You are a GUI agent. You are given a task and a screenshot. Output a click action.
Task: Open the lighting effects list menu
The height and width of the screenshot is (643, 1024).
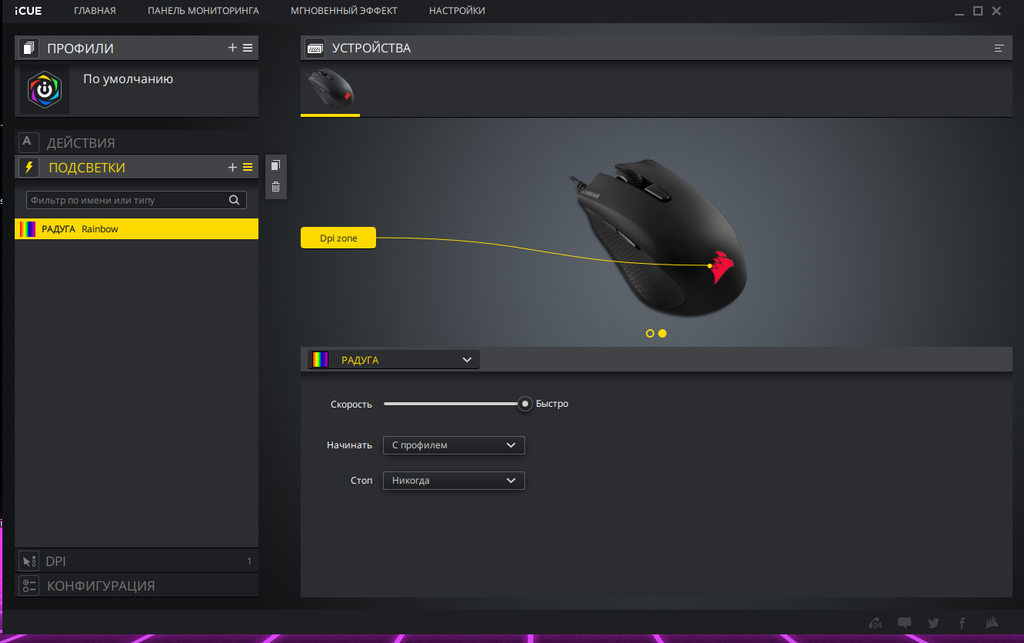pyautogui.click(x=248, y=167)
